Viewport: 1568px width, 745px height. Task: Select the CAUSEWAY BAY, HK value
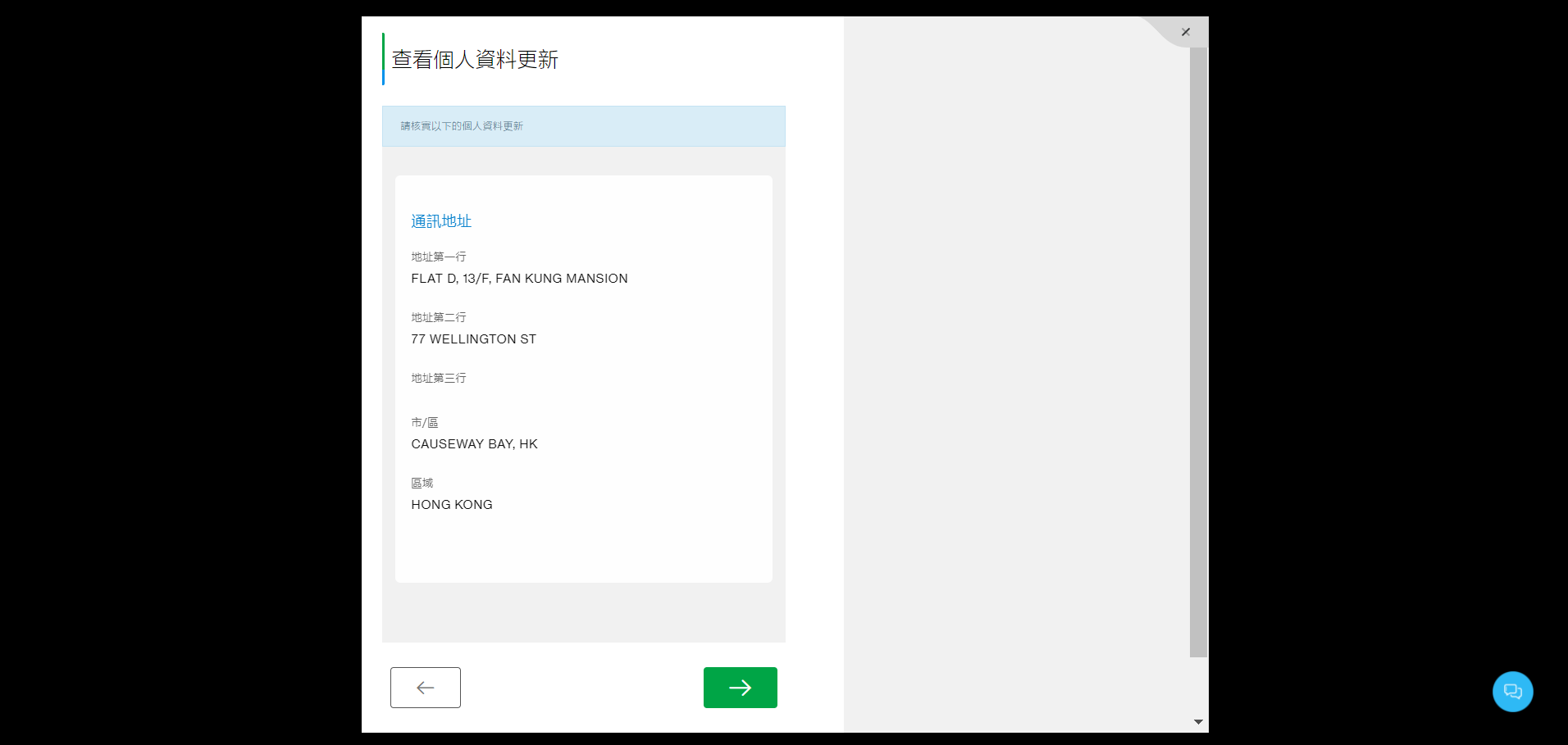(474, 443)
